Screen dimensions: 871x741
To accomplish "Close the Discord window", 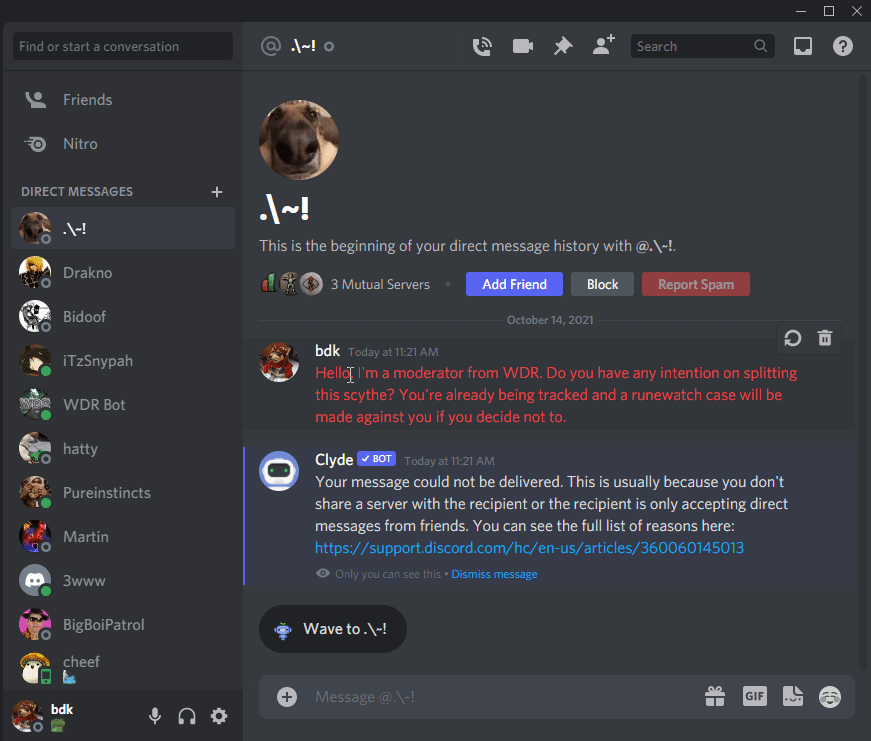I will pos(857,11).
